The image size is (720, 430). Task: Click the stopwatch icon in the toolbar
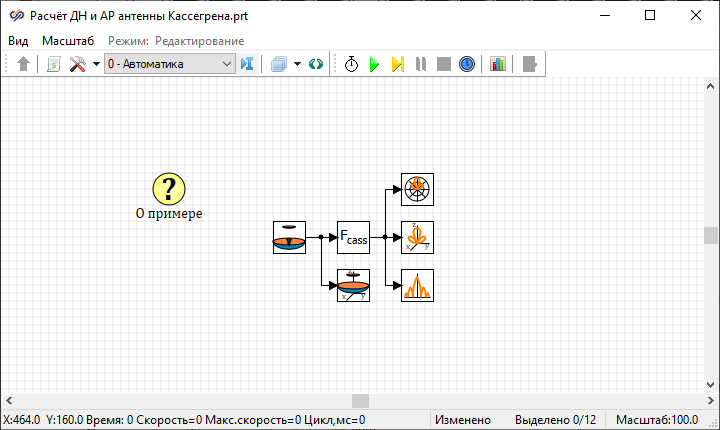(352, 64)
